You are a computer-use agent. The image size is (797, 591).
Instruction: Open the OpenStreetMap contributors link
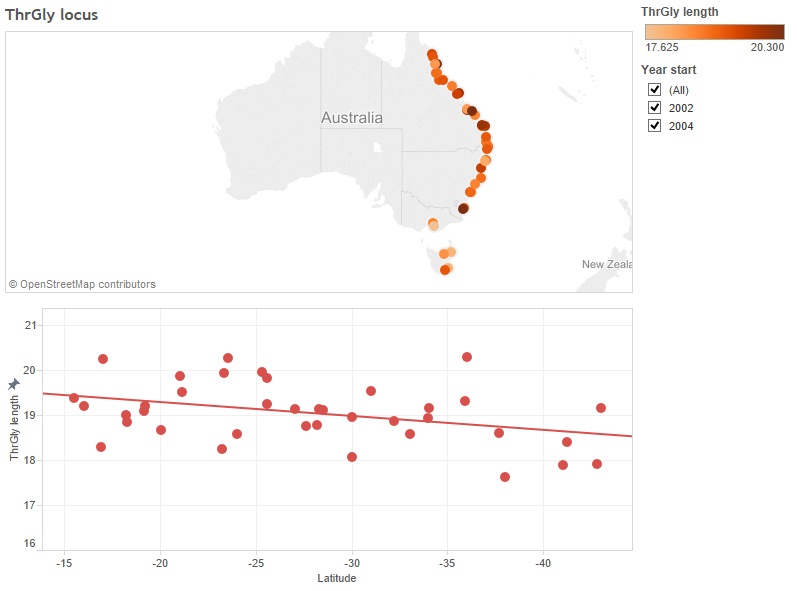(x=82, y=284)
